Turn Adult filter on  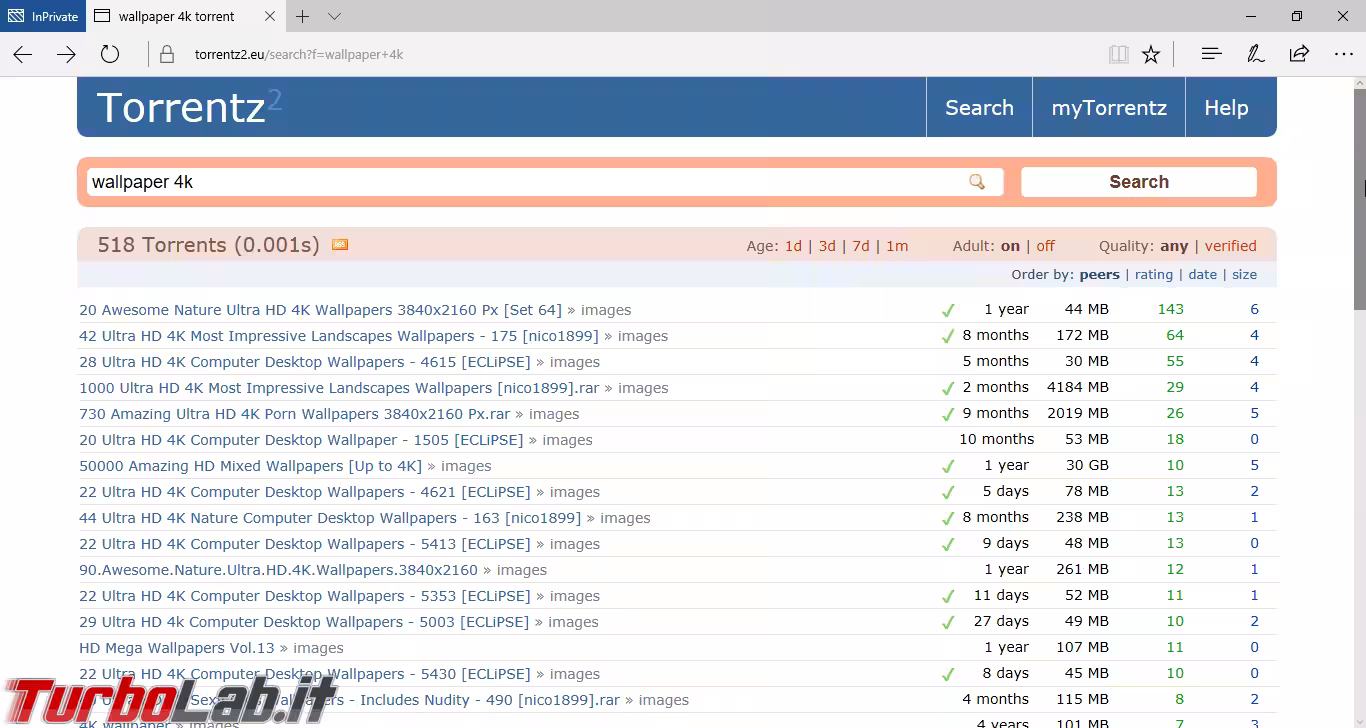point(1010,246)
